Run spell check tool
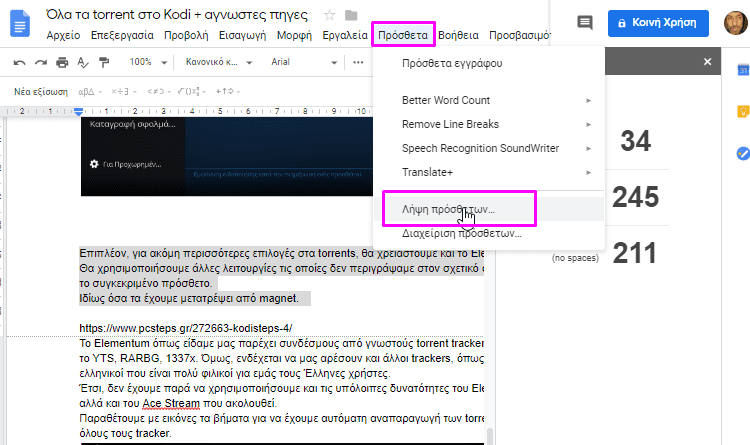This screenshot has height=445, width=750. (x=83, y=62)
